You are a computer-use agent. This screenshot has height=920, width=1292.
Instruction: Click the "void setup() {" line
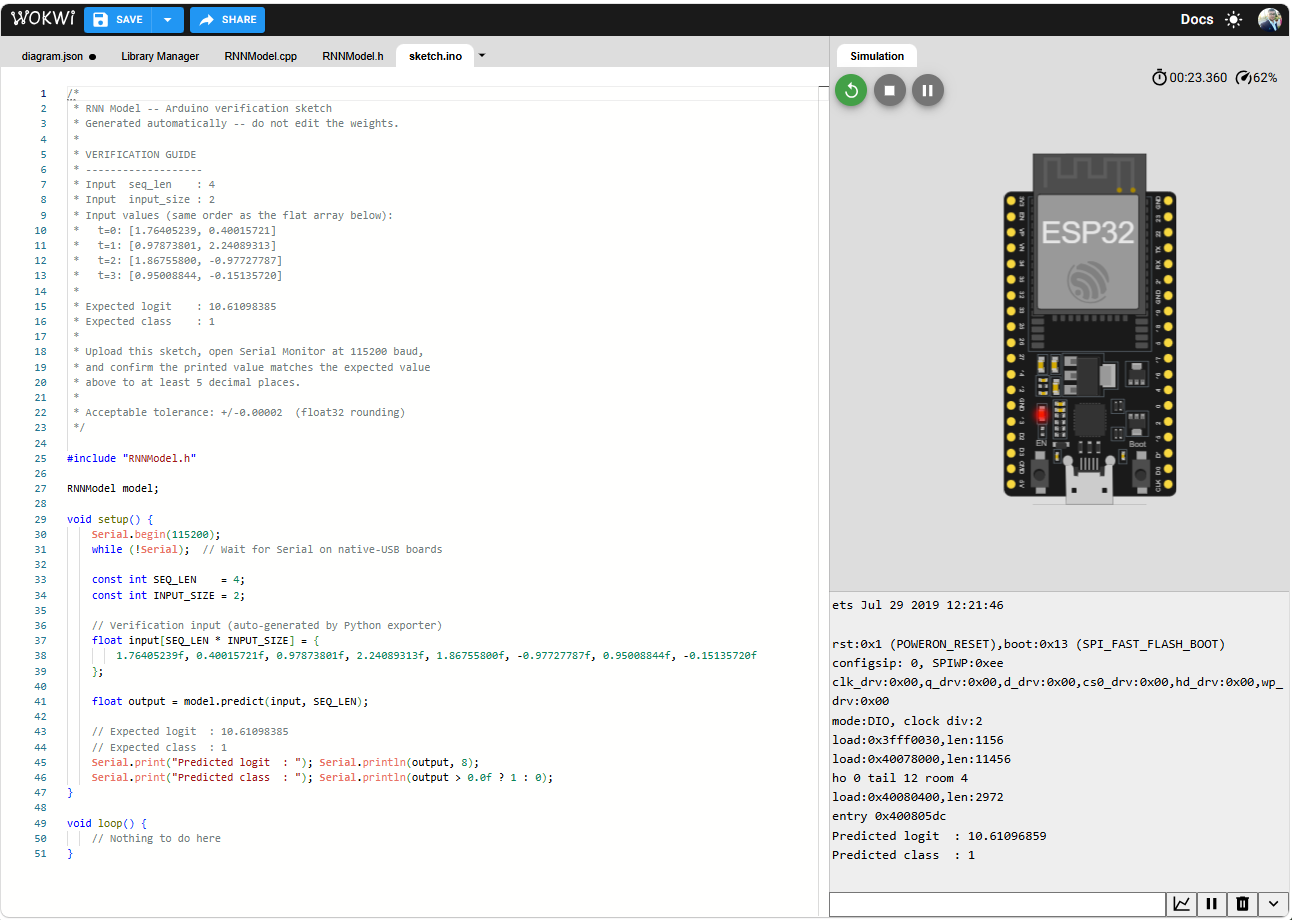click(110, 519)
